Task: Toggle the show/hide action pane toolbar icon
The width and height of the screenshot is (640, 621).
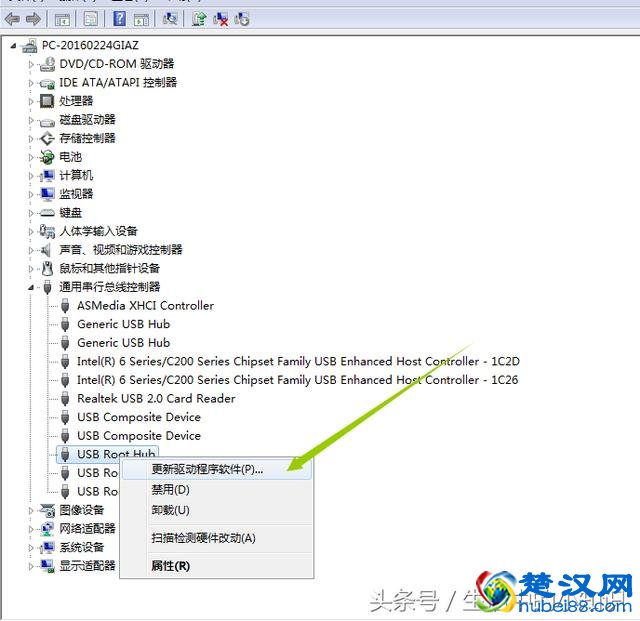Action: pos(141,19)
